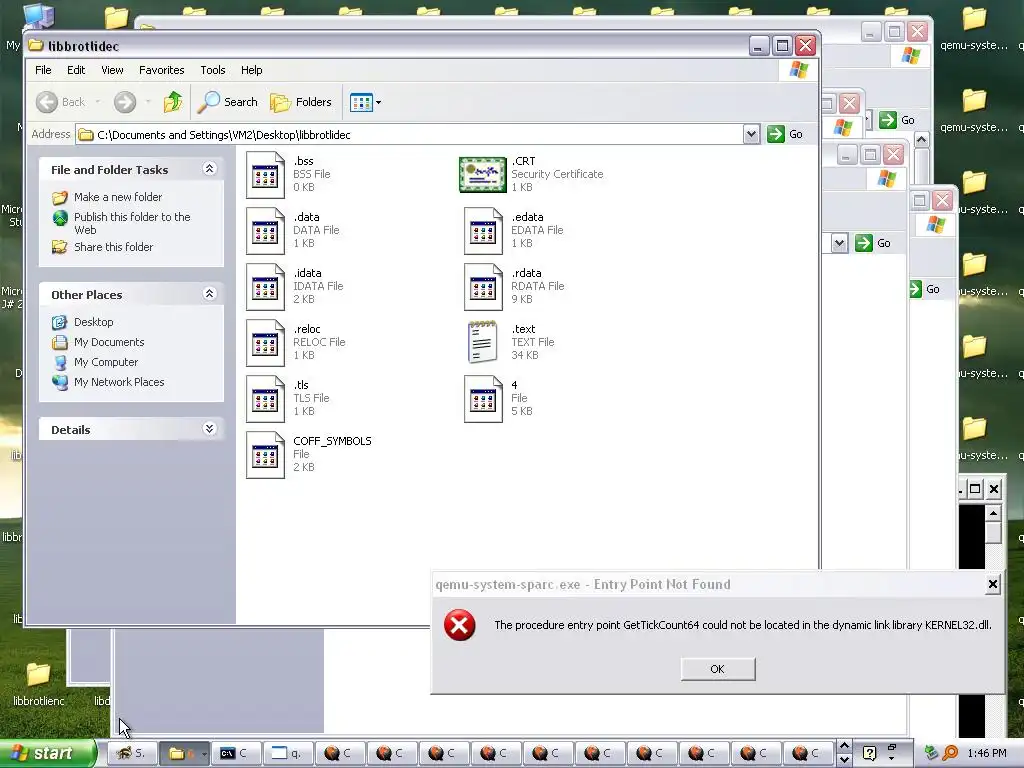Click Publish this folder to the Web

pos(132,223)
